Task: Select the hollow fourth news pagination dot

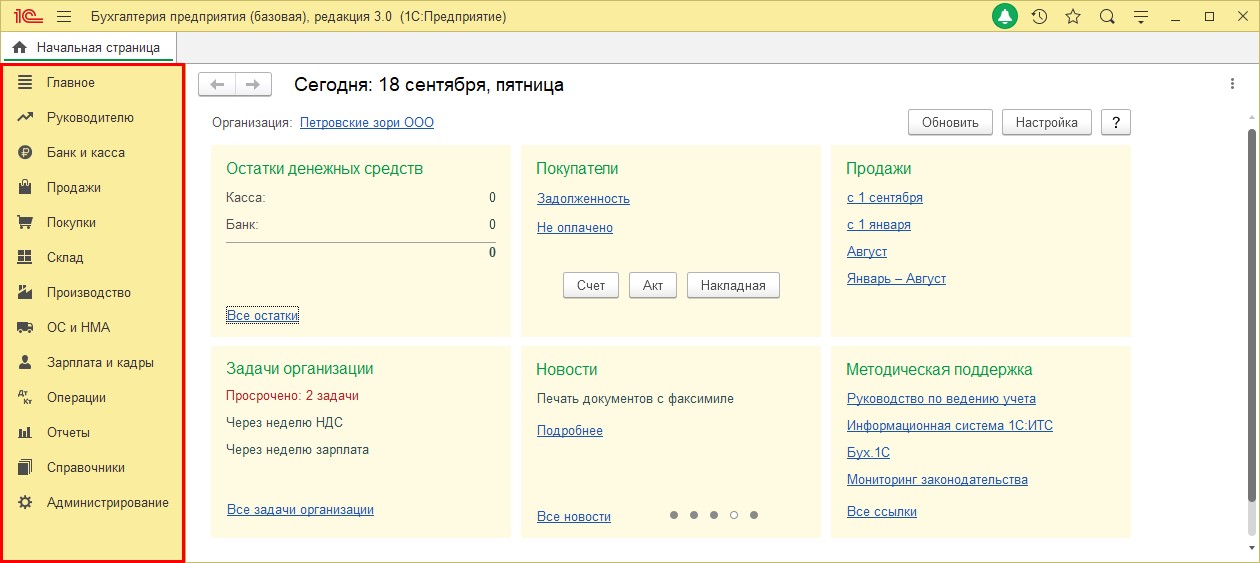Action: pyautogui.click(x=734, y=515)
